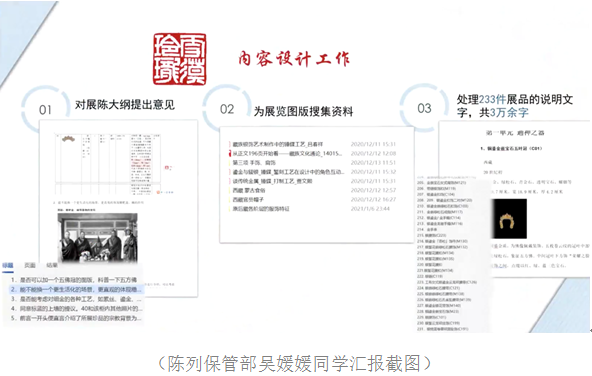Click the date 2020/12/13 11:51
592x376 pixels.
coord(373,163)
